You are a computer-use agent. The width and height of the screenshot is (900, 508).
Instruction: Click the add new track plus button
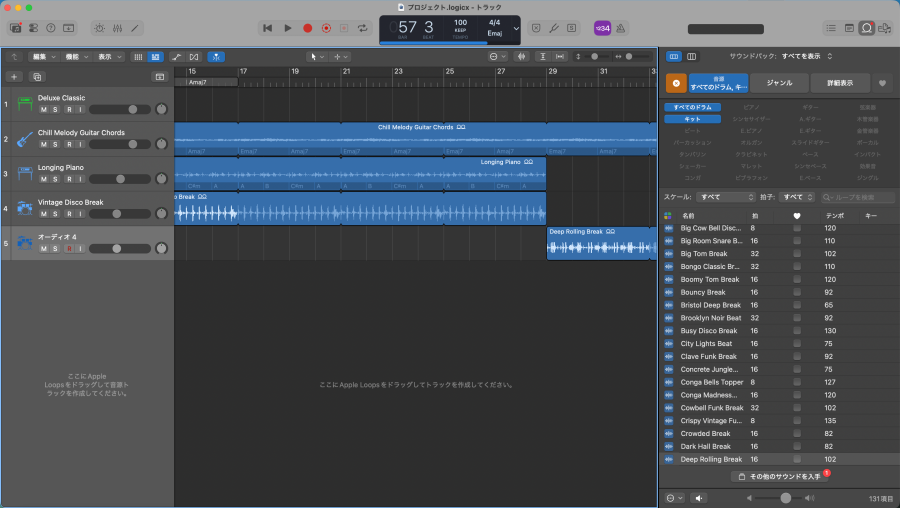coord(14,76)
